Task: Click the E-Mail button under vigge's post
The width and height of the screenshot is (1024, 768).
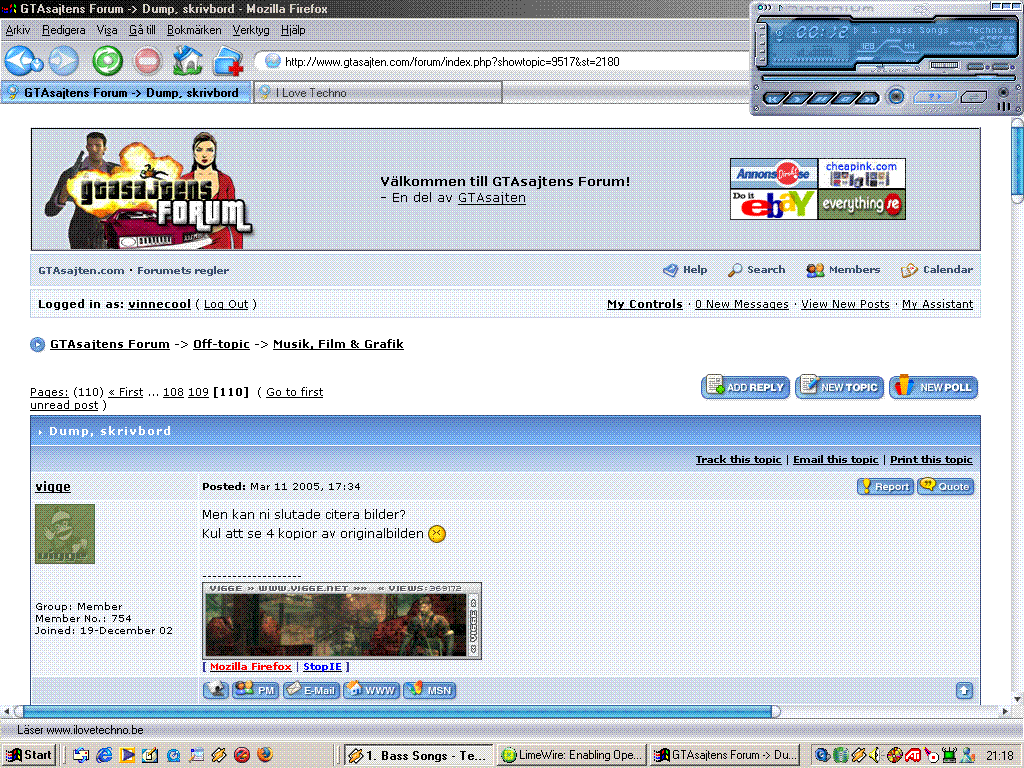Action: tap(311, 690)
